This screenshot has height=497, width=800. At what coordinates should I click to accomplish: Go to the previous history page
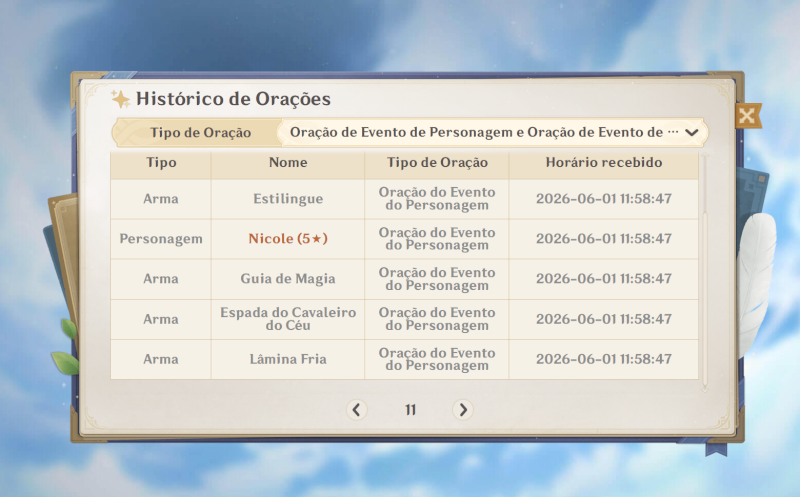pos(357,410)
